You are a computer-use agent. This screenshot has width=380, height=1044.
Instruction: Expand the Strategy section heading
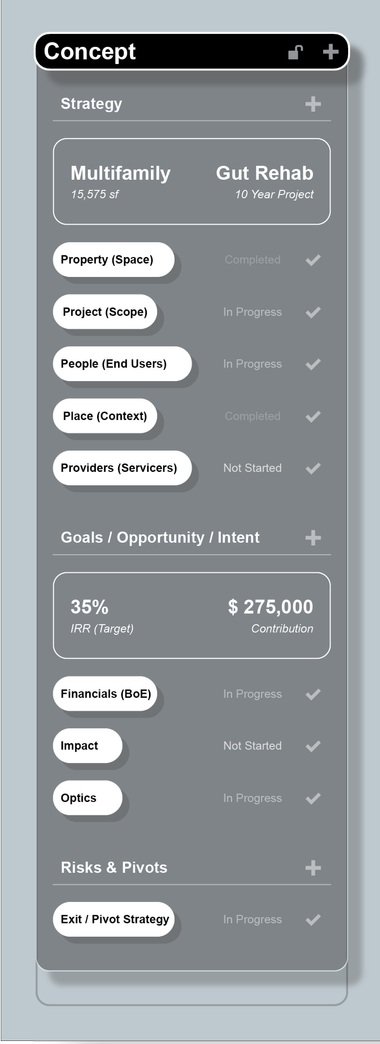(x=91, y=104)
